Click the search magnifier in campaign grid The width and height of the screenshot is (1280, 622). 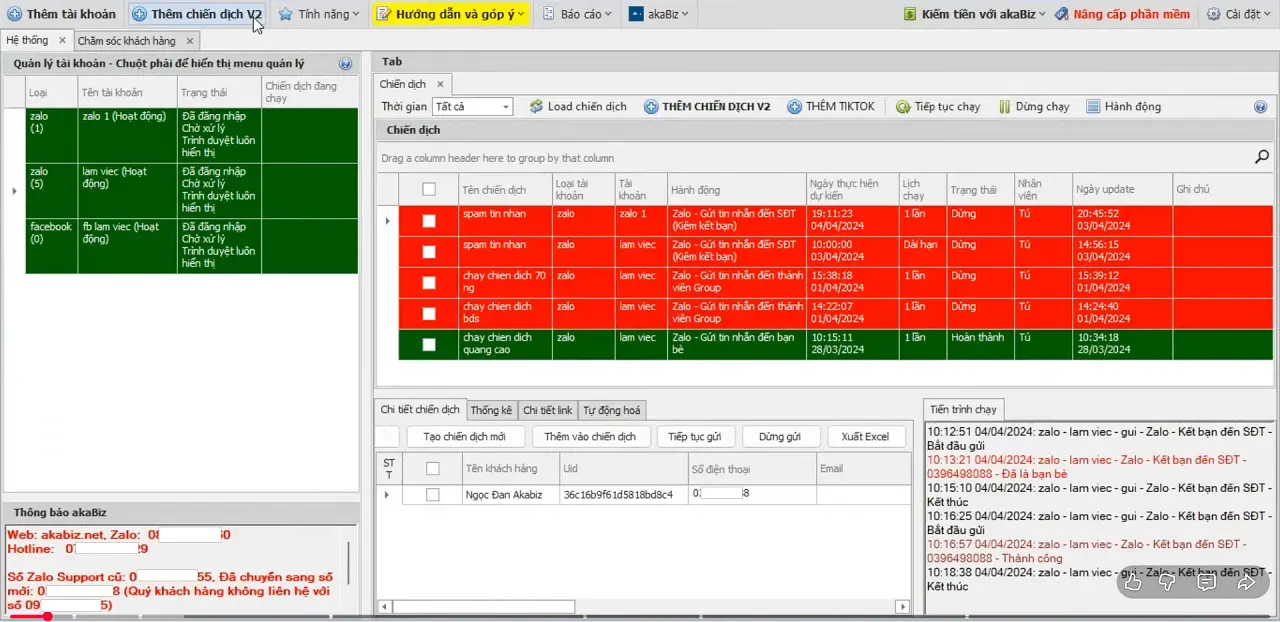tap(1262, 157)
